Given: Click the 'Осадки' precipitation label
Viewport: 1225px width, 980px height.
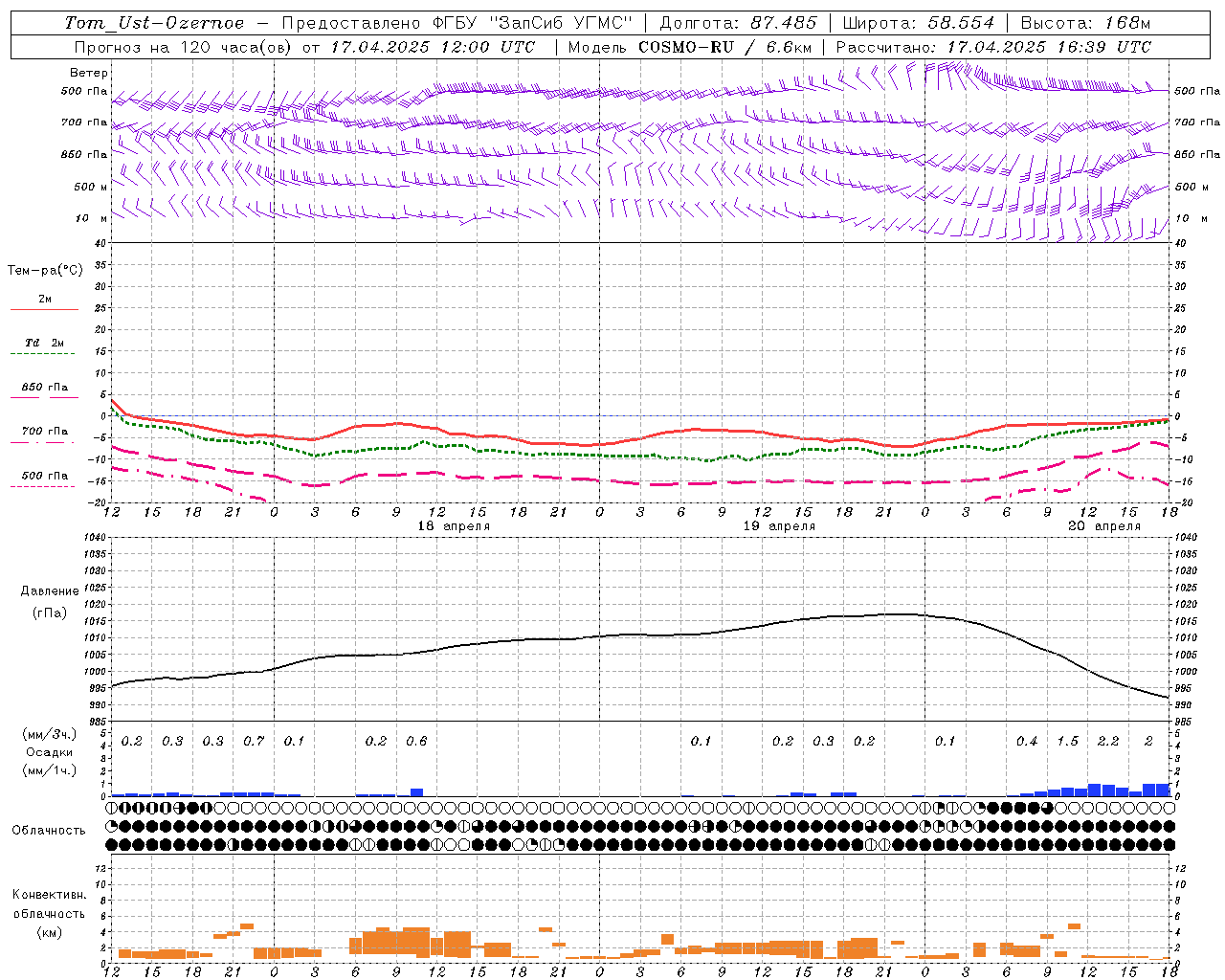Looking at the screenshot, I should [x=49, y=752].
